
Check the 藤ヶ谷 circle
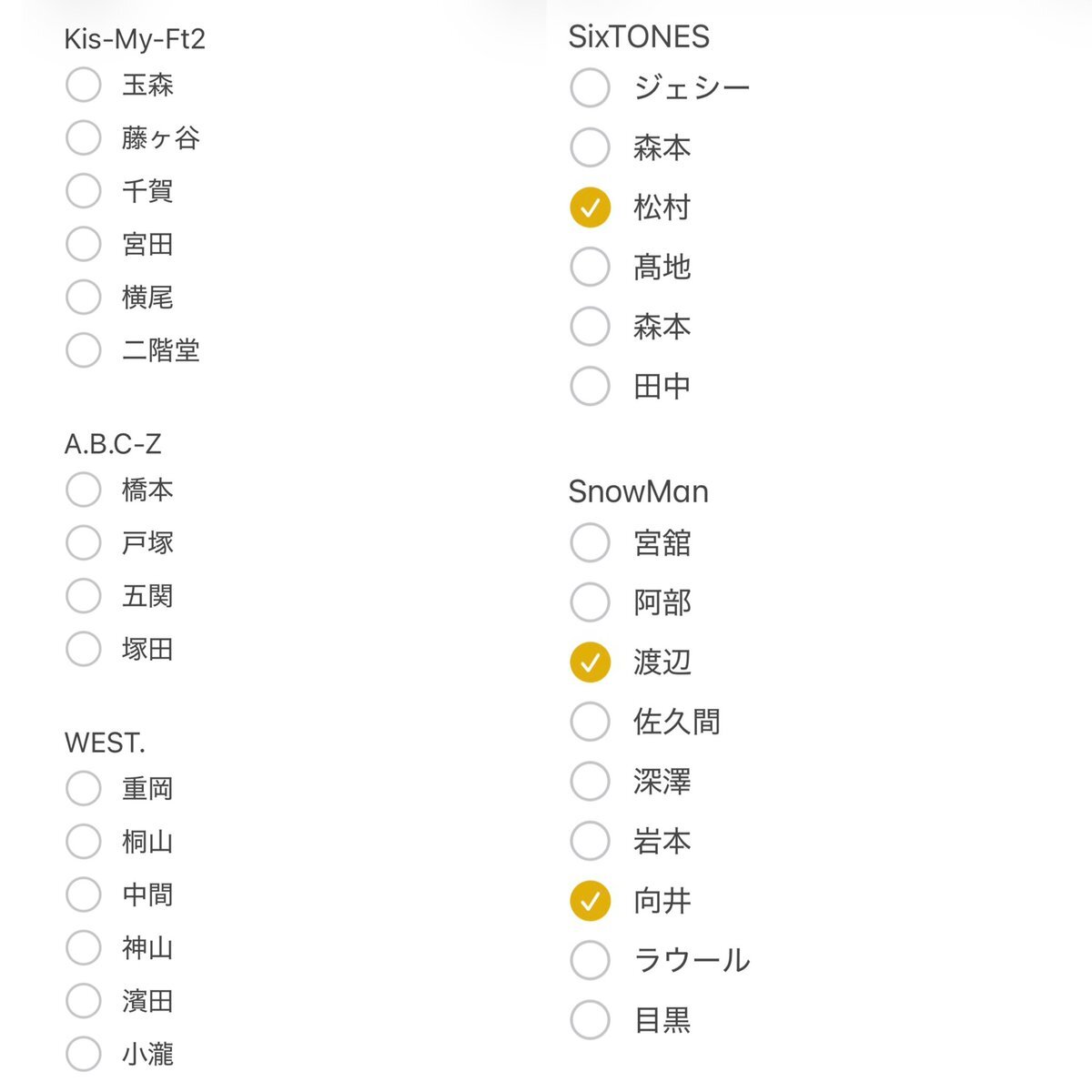coord(84,138)
